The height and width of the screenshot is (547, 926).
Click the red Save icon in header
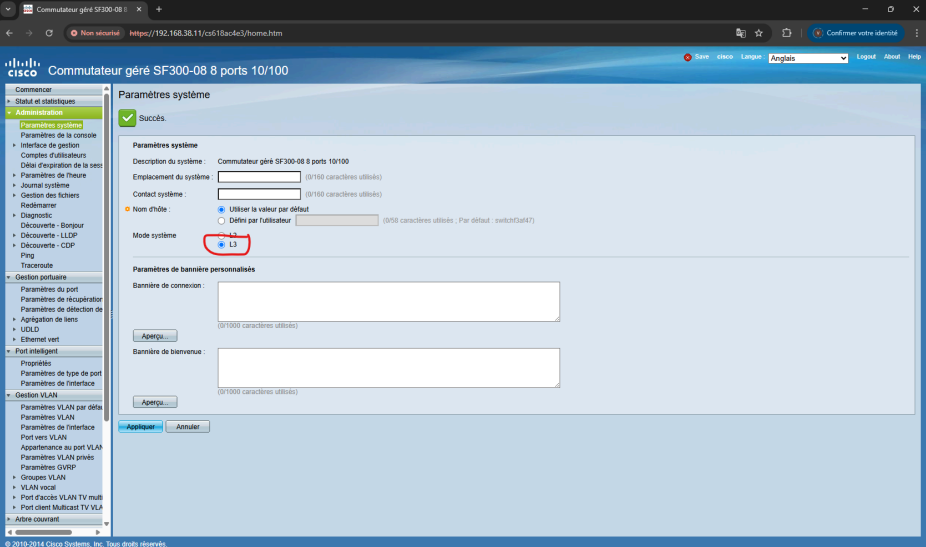(688, 57)
